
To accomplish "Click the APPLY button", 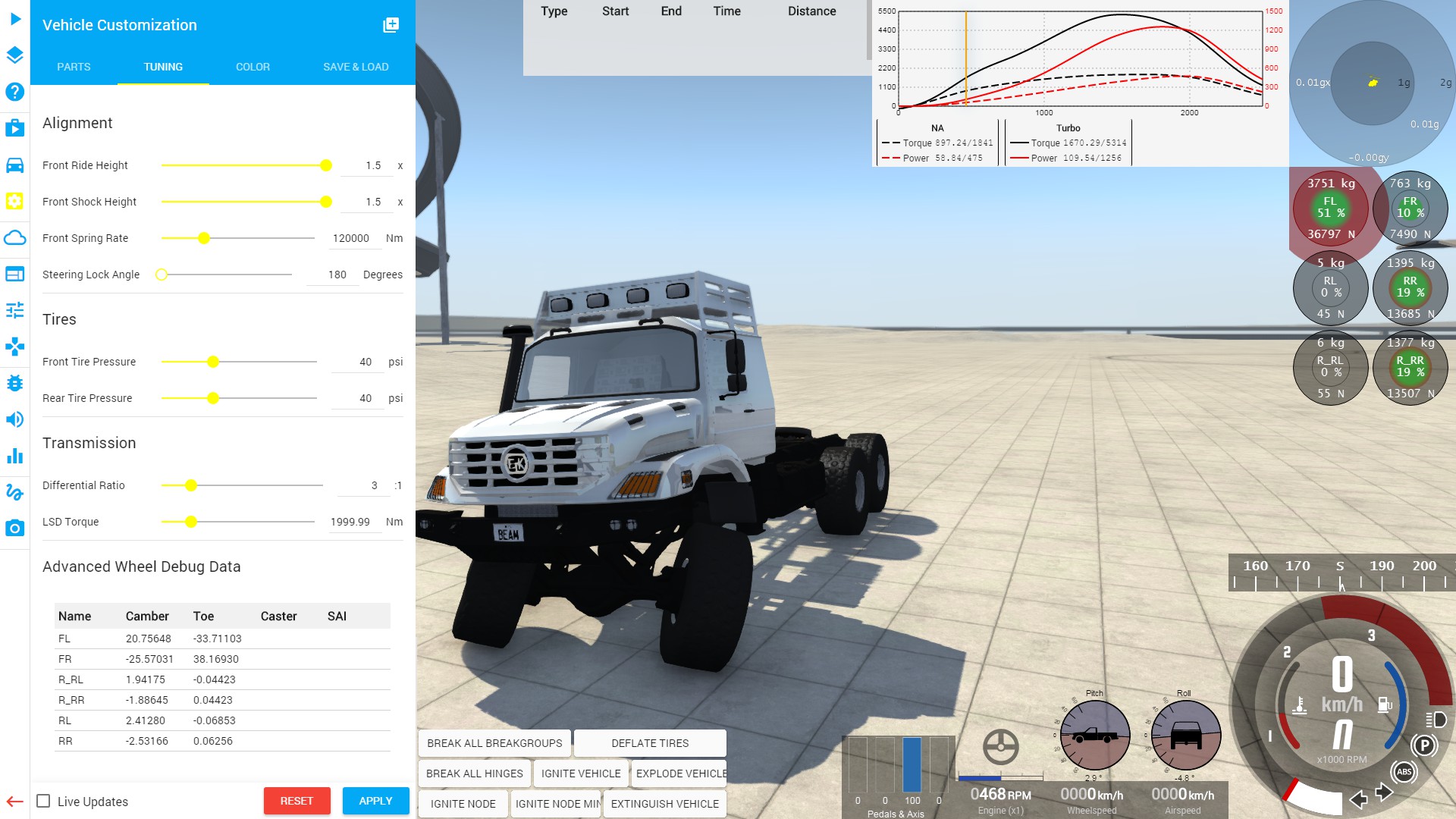I will tap(375, 801).
